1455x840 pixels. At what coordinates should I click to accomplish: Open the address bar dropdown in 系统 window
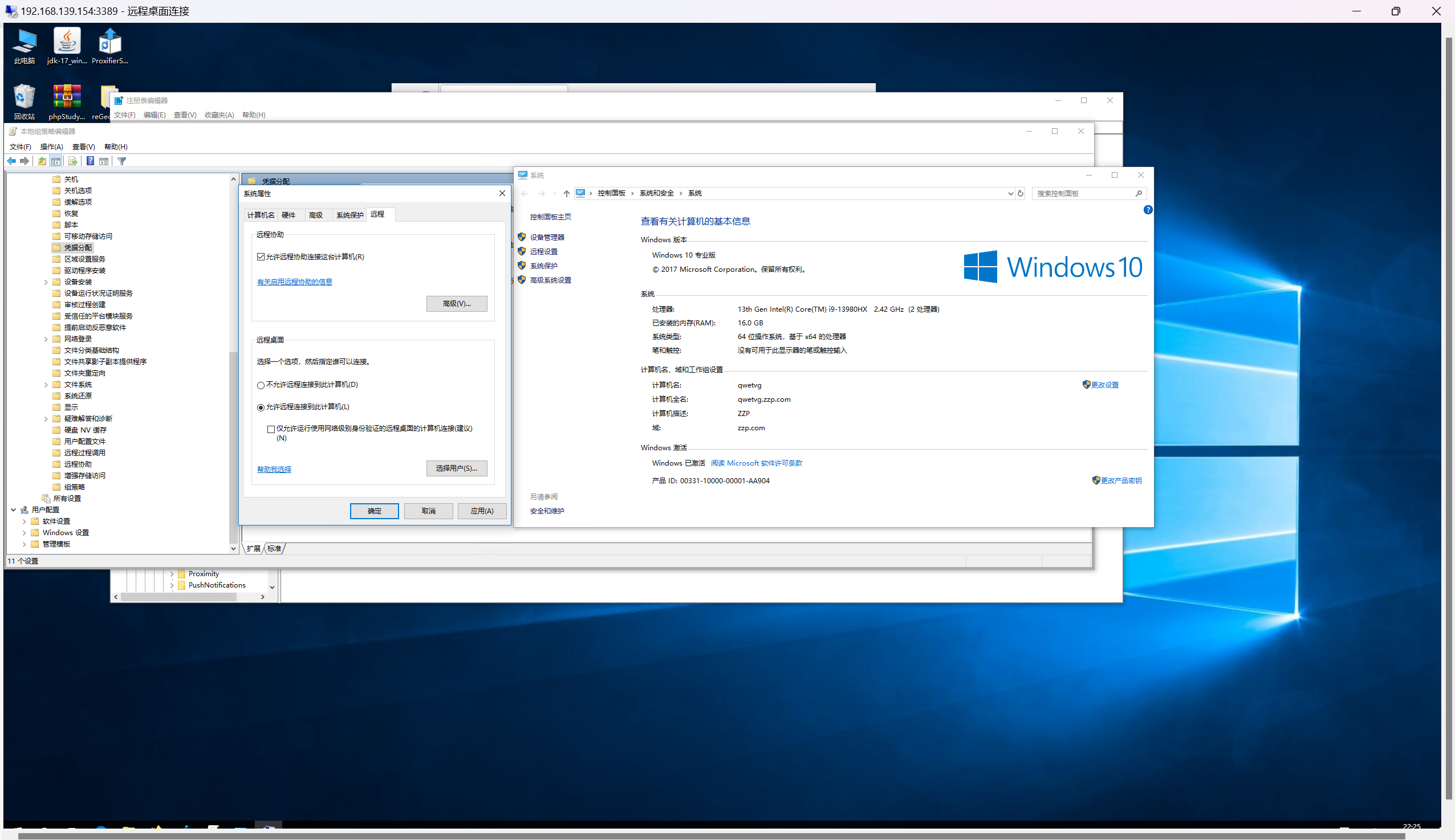pyautogui.click(x=1010, y=193)
